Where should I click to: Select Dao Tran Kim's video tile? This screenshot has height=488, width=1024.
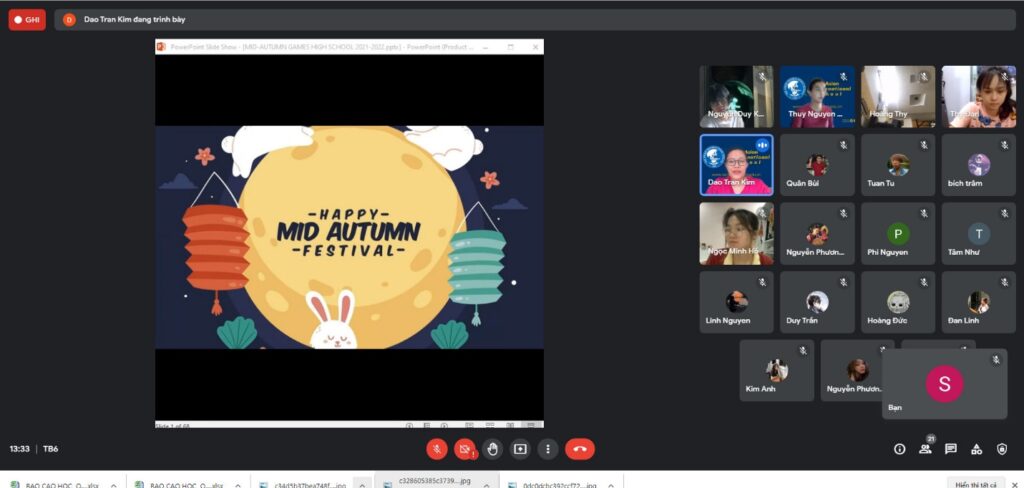[x=737, y=165]
